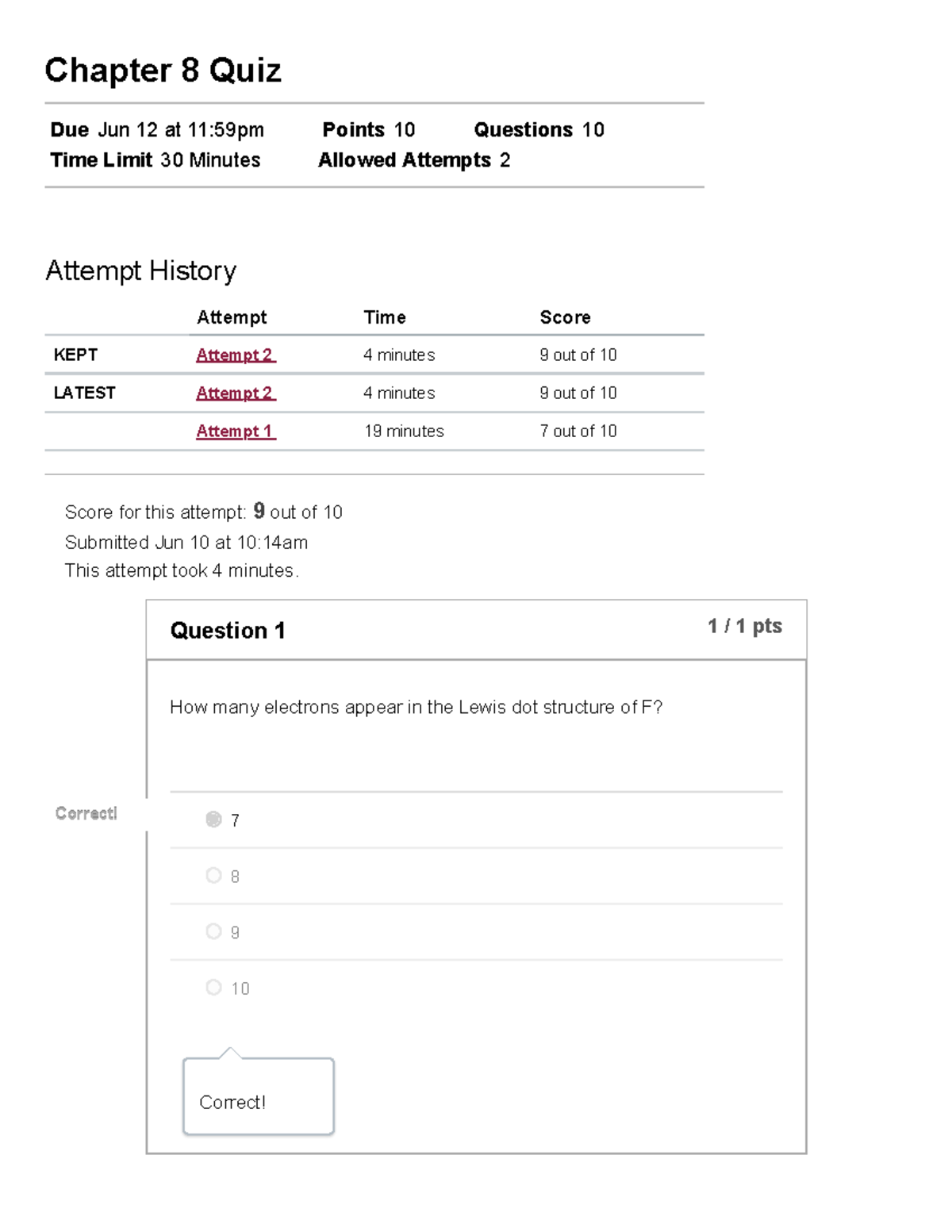Screen dimensions: 952x1232
Task: Select answer option 8
Action: click(213, 875)
